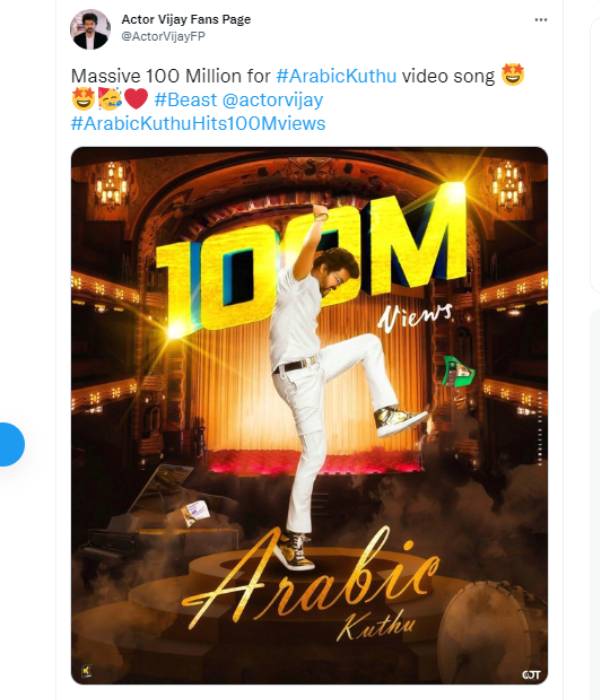600x700 pixels.
Task: Open the @actorvijay mention
Action: click(272, 100)
